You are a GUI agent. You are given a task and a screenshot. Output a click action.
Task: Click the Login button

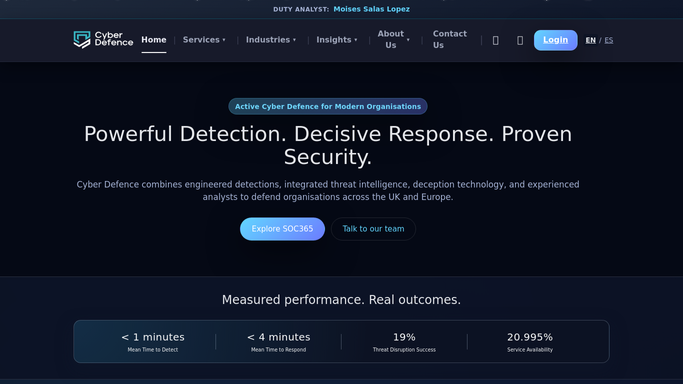[555, 40]
